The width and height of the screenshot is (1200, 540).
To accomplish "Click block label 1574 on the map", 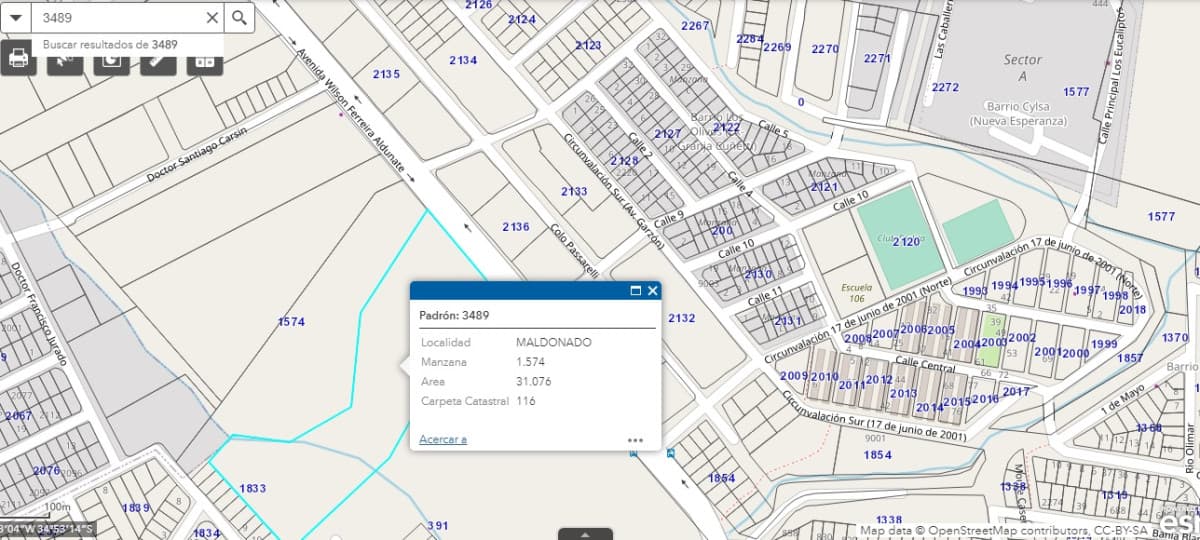I will 291,322.
